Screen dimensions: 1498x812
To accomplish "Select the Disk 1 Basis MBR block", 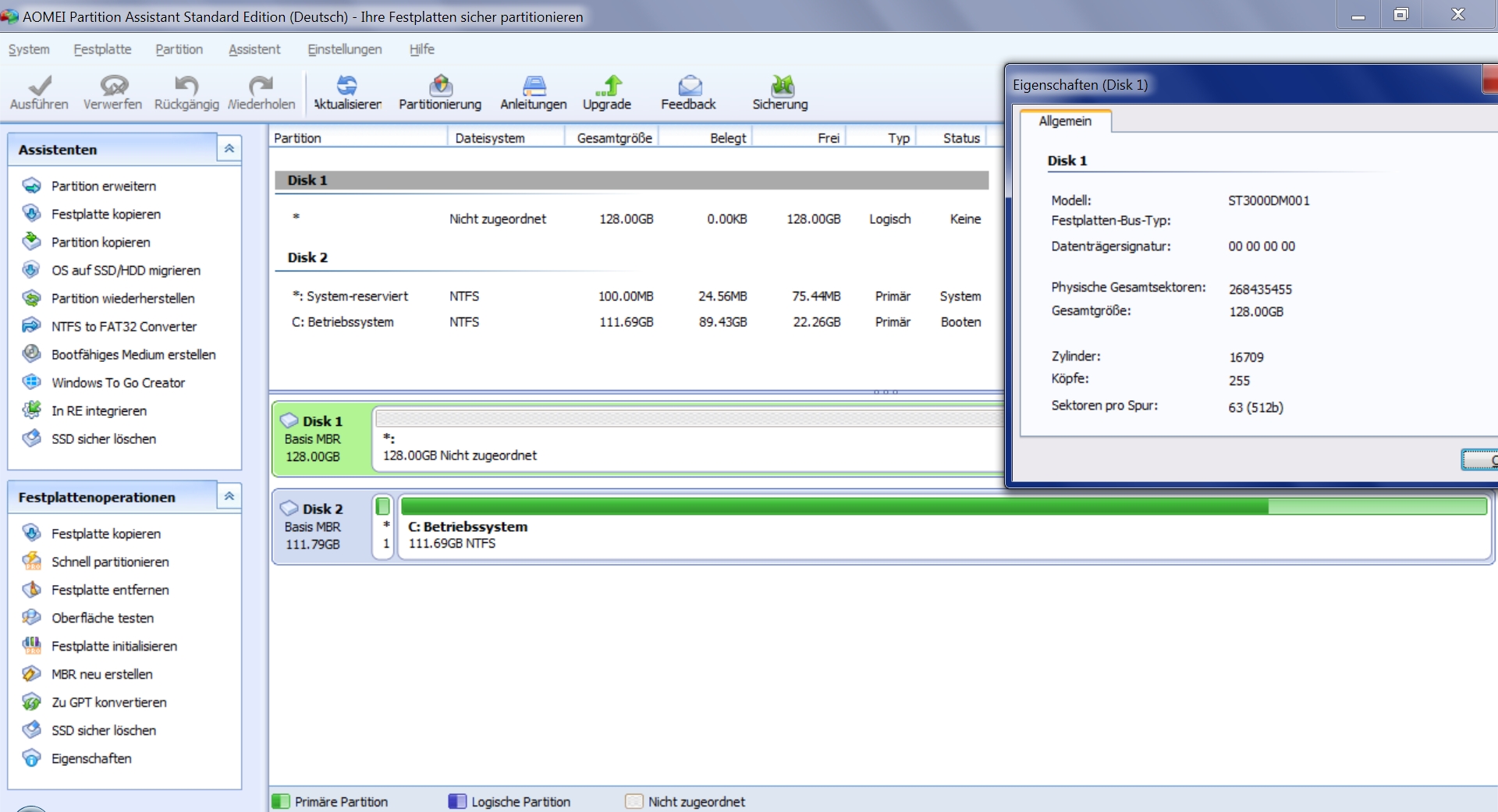I will pos(321,438).
